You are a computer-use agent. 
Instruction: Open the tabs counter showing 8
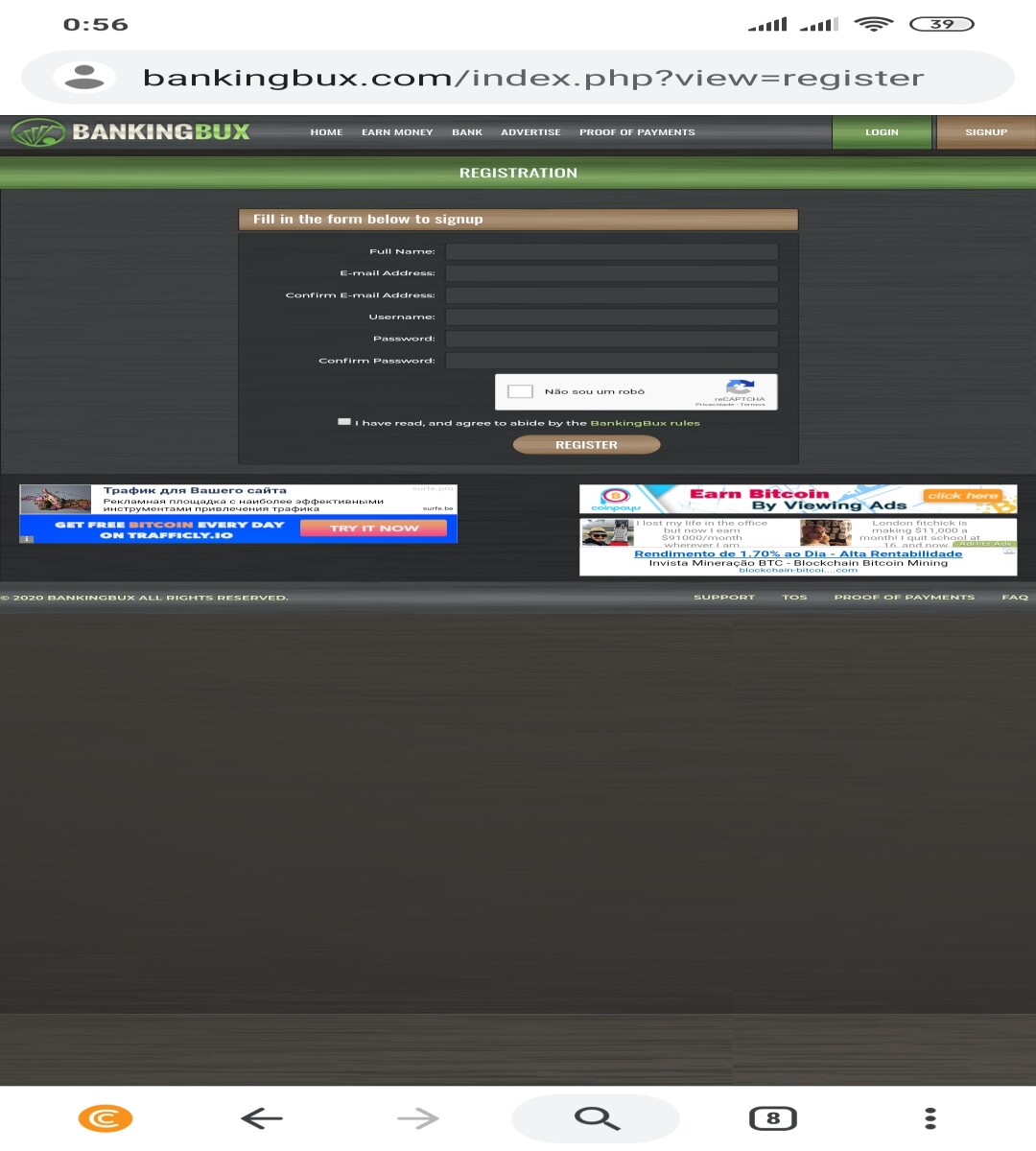(773, 1118)
